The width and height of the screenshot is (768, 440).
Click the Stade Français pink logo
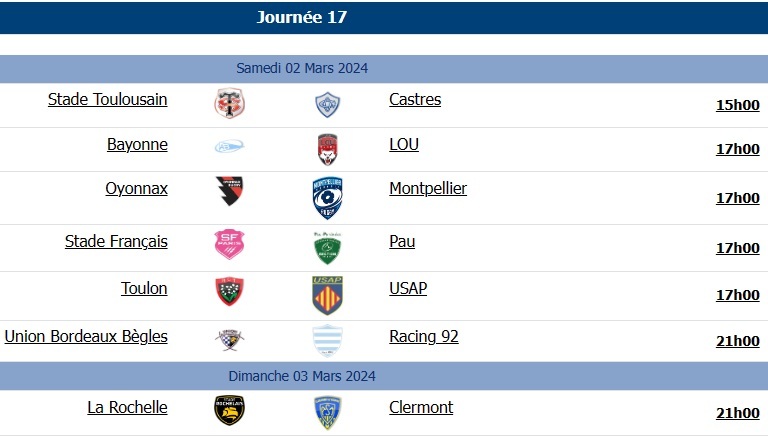tap(230, 244)
